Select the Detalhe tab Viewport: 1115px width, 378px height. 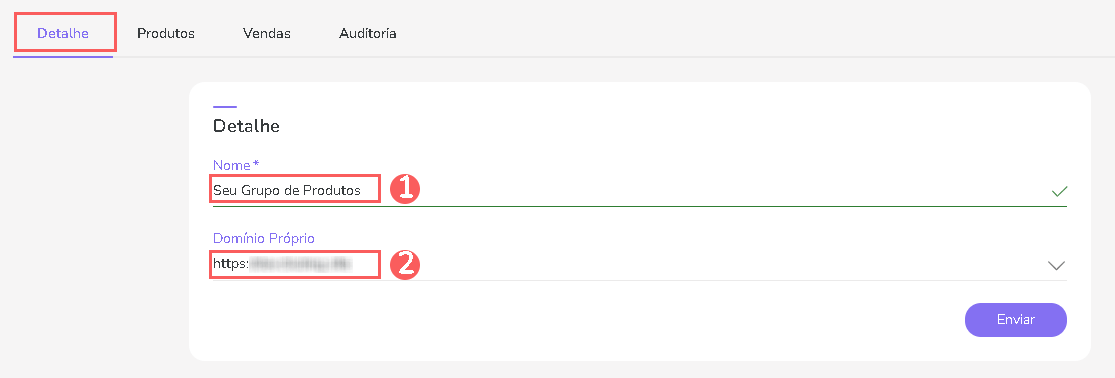point(63,33)
